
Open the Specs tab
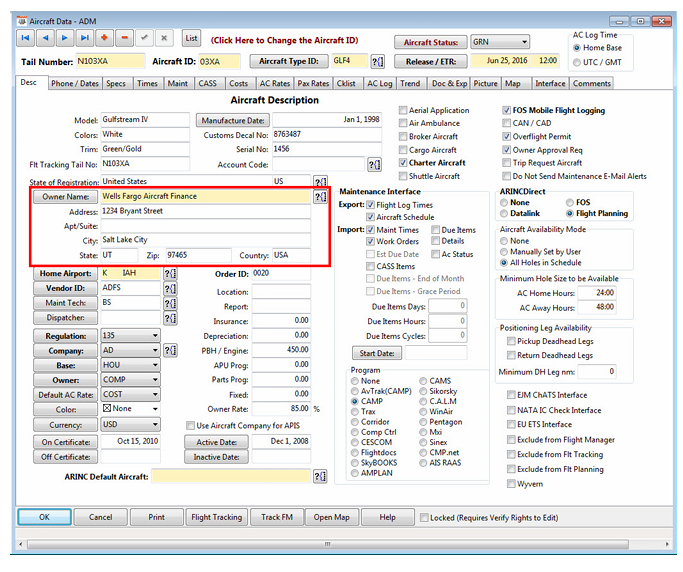(x=116, y=83)
